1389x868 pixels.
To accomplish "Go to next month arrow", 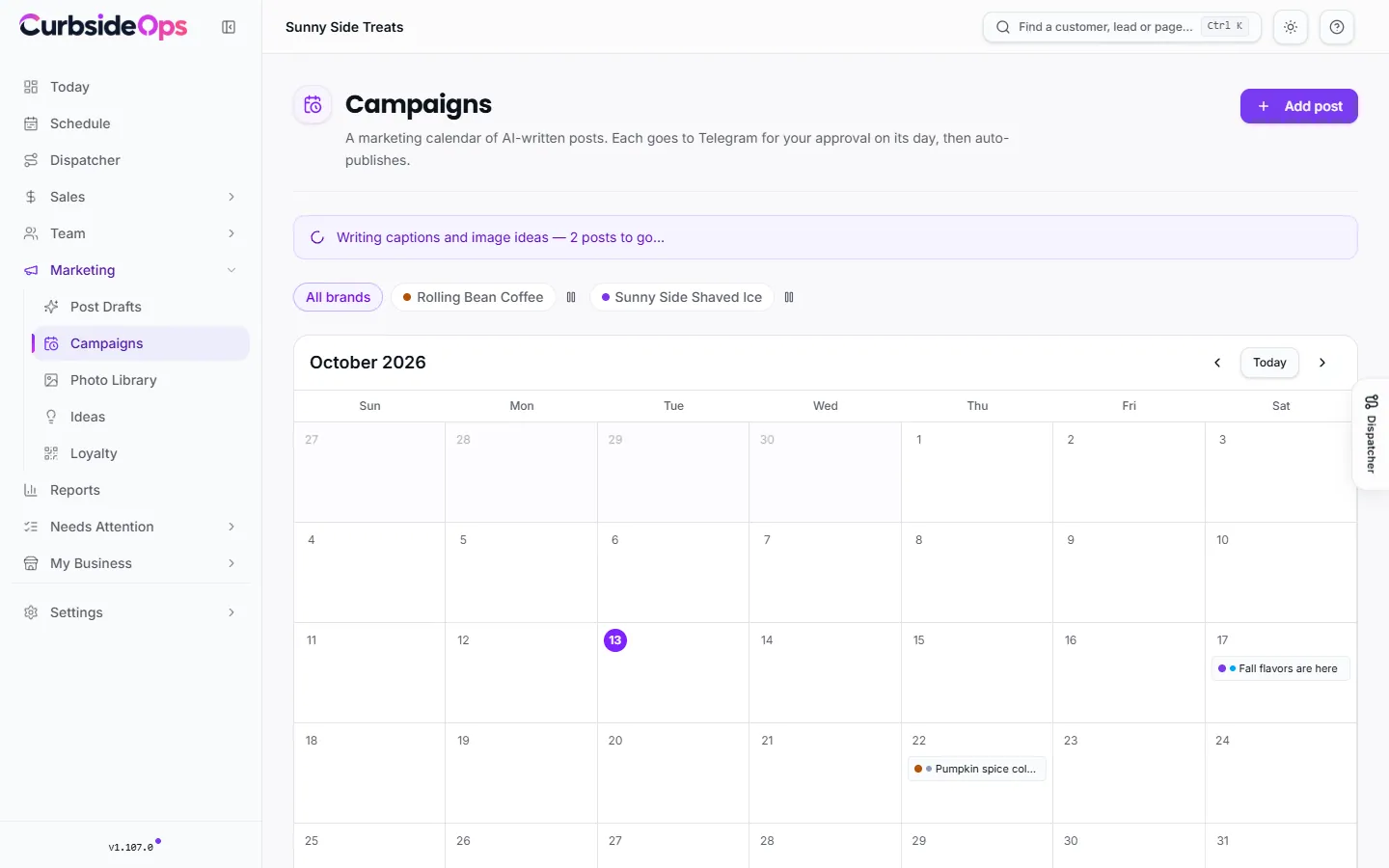I will pyautogui.click(x=1322, y=363).
